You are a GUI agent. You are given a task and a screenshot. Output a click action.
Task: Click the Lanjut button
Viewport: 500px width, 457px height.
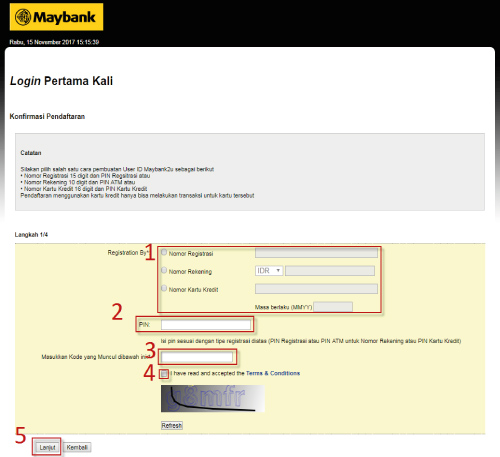point(47,447)
